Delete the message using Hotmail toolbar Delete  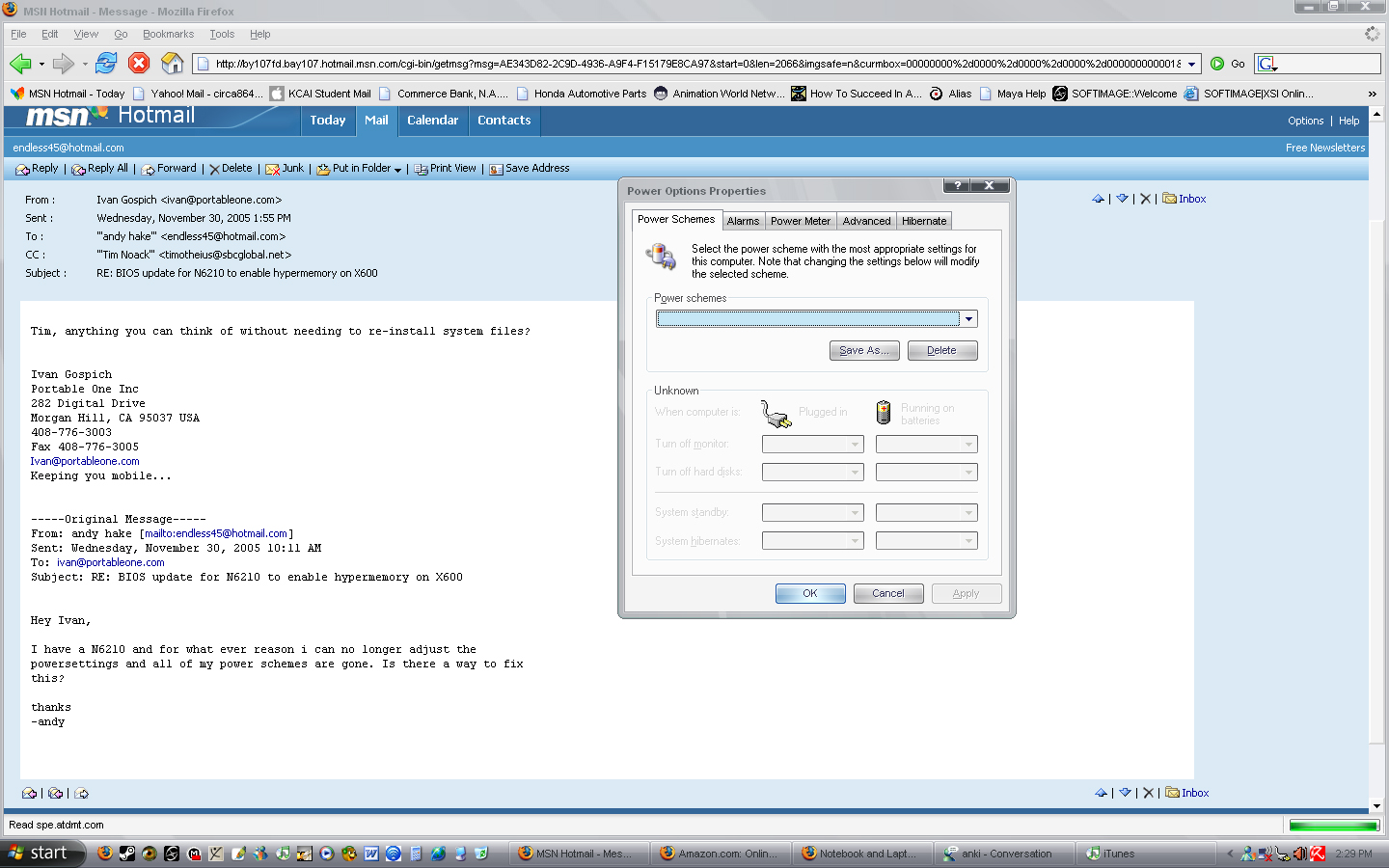click(231, 169)
